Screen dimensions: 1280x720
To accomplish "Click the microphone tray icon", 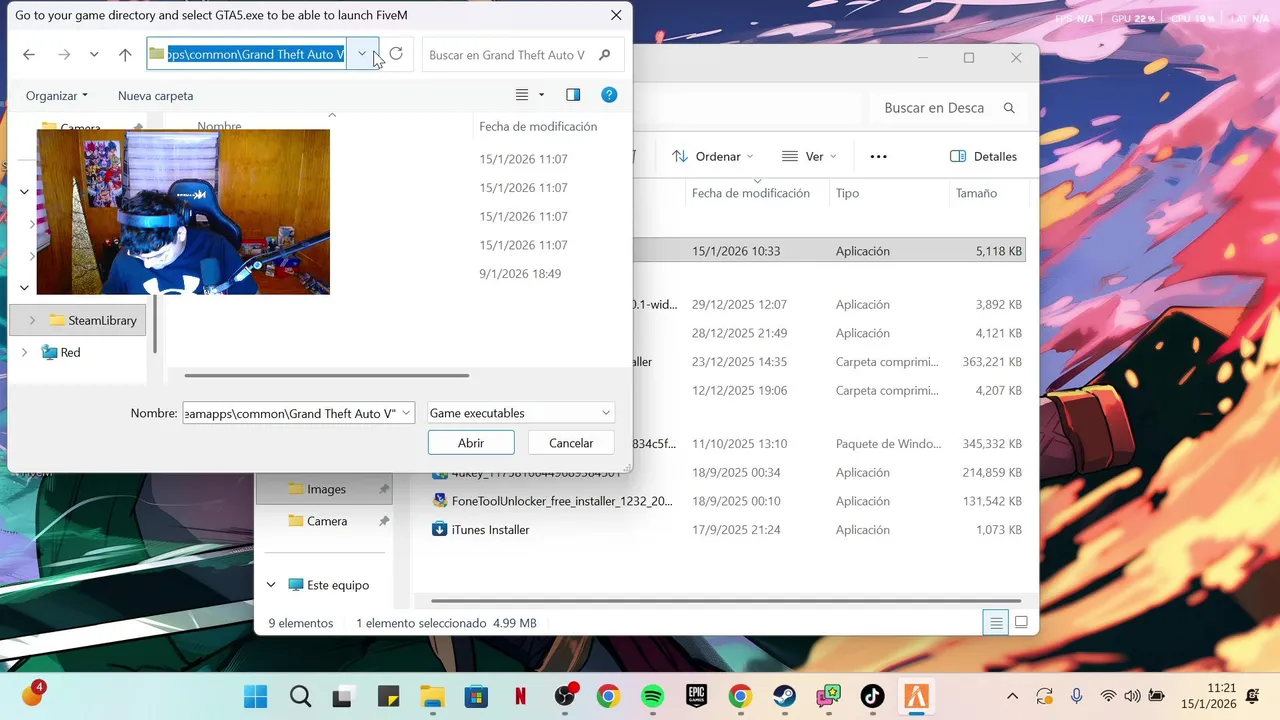I will (1076, 696).
